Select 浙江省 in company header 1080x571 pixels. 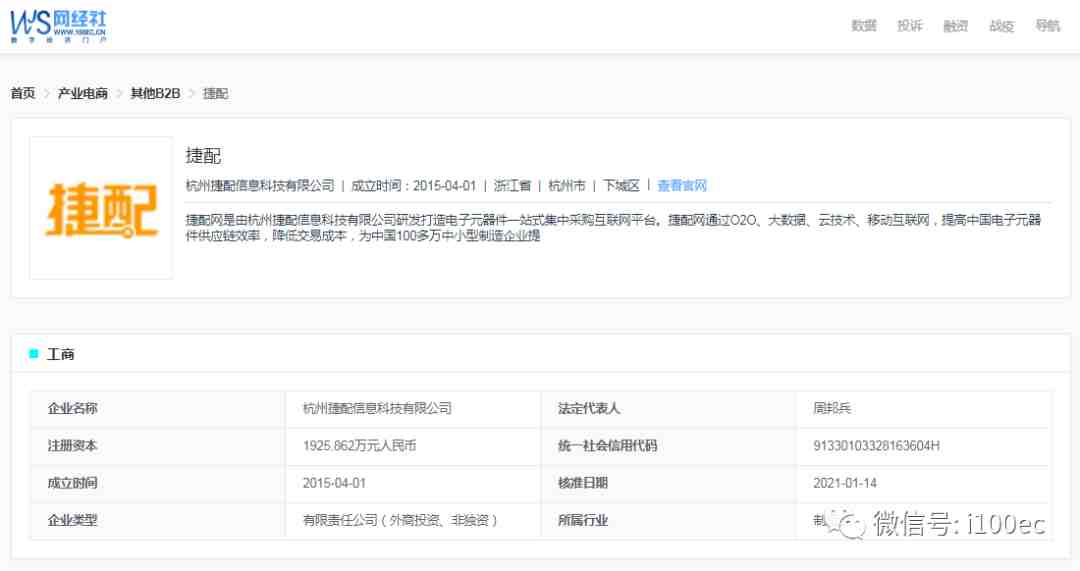512,185
